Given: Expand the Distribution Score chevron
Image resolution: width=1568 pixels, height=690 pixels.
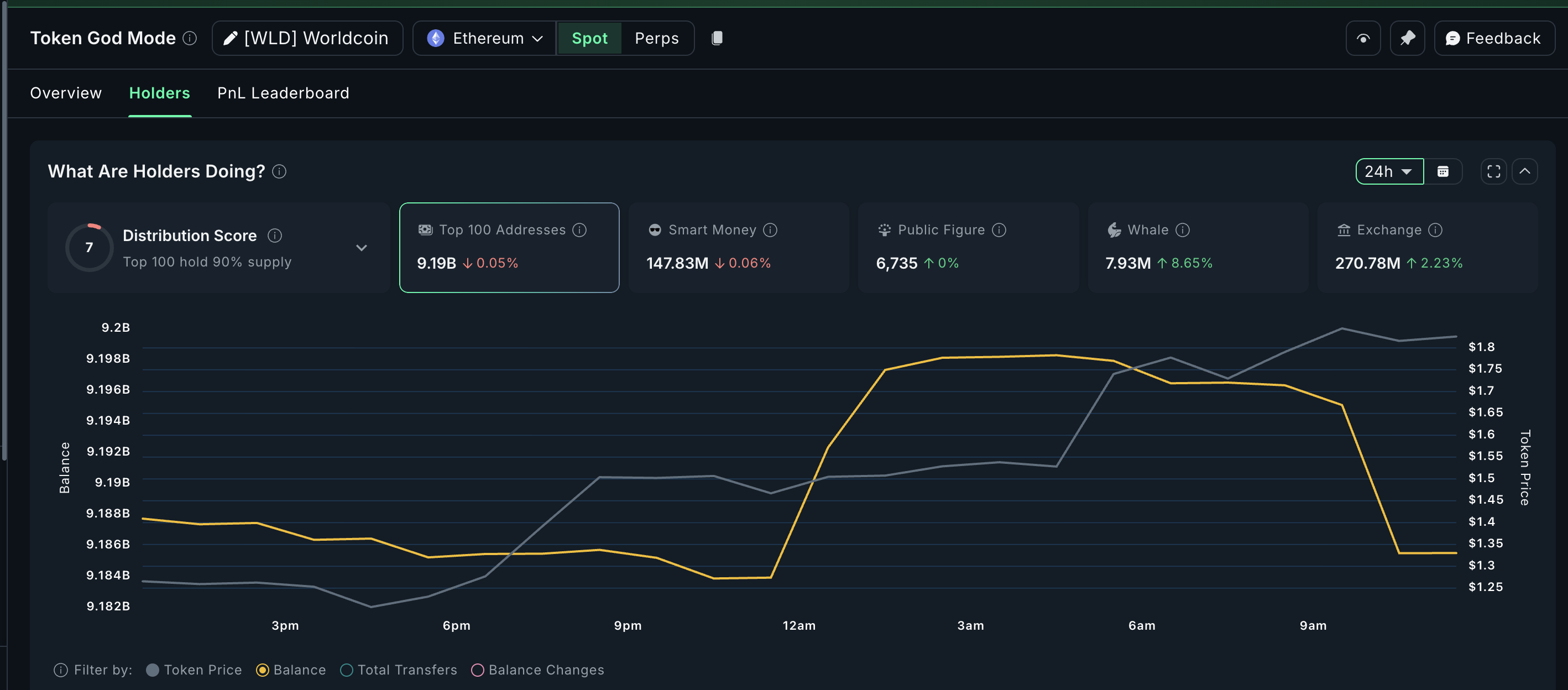Looking at the screenshot, I should (x=362, y=248).
